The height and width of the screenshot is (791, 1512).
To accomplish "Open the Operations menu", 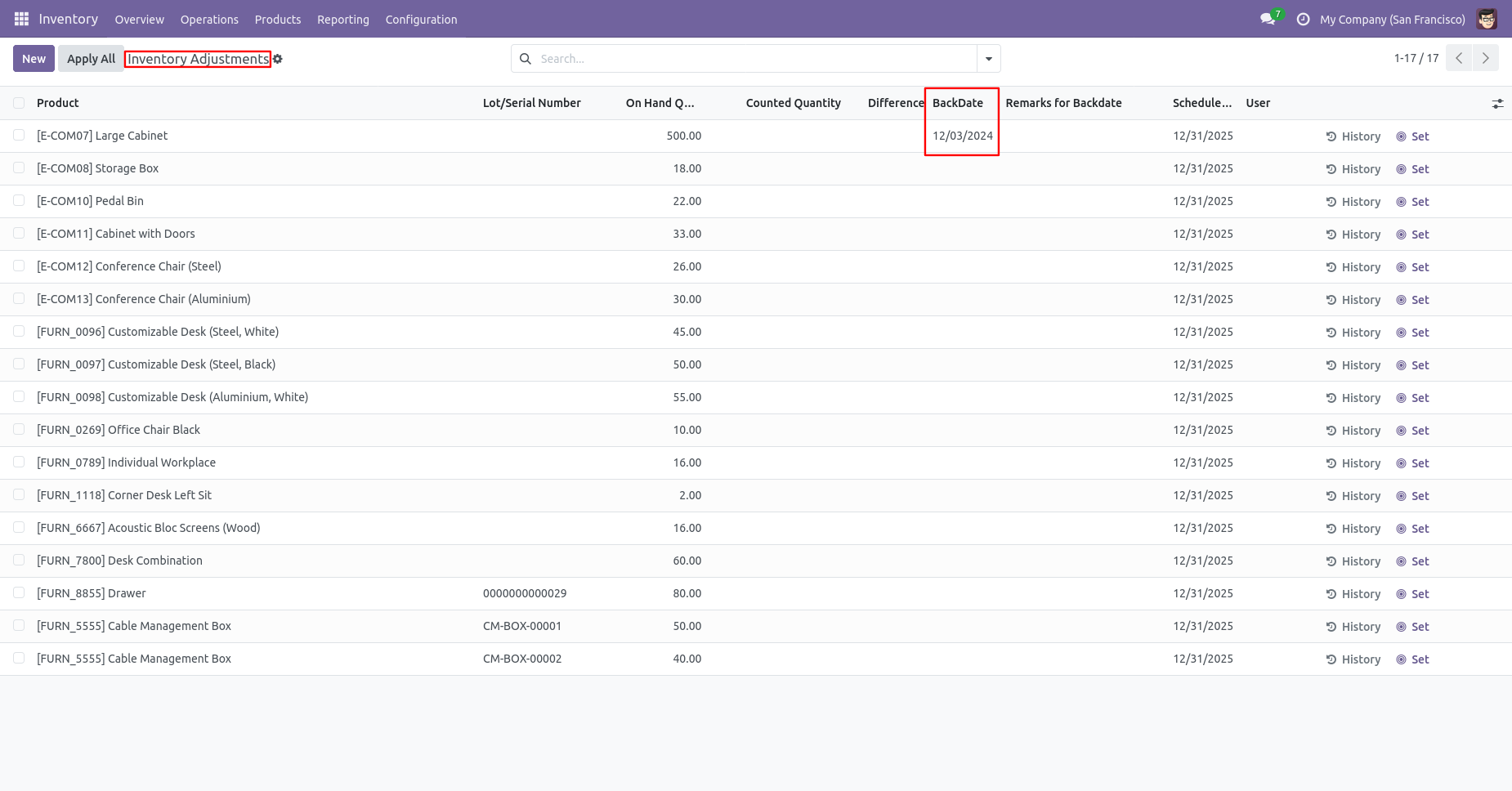I will coord(209,19).
